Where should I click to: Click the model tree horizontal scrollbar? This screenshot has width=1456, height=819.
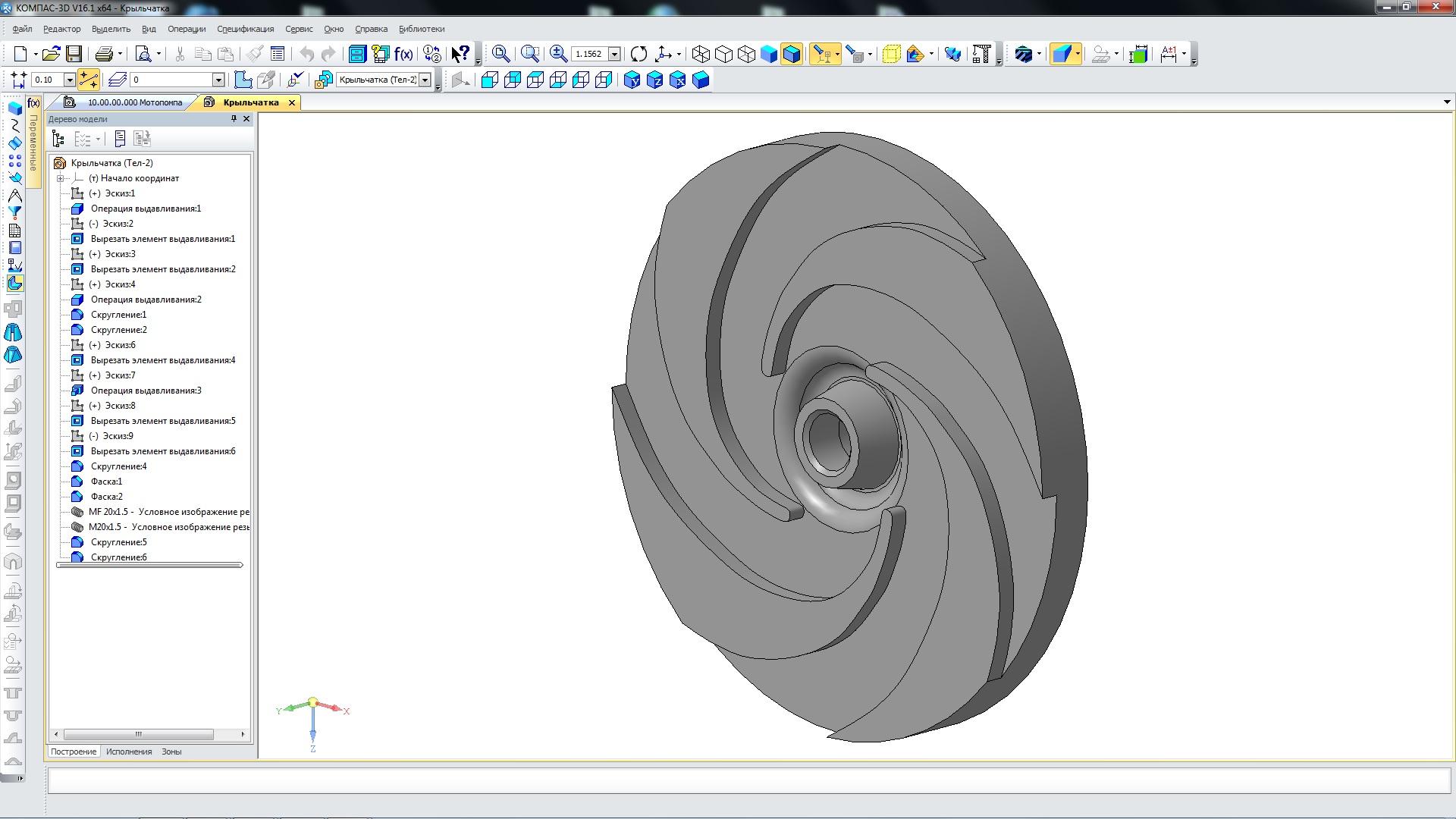tap(138, 734)
